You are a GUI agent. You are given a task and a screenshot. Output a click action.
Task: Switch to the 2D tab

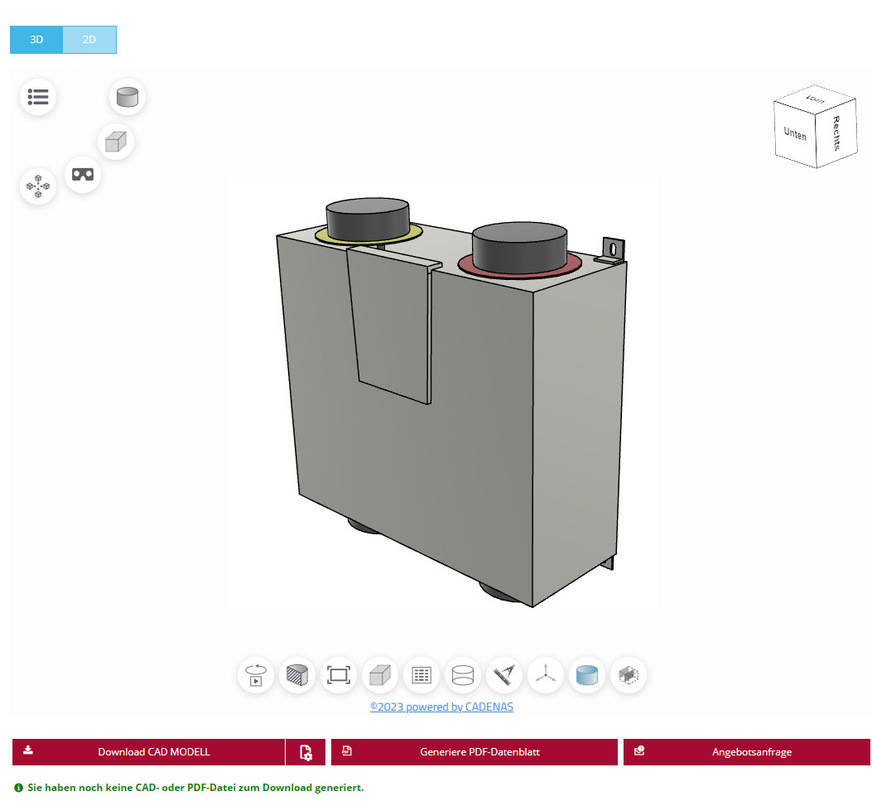[x=89, y=39]
